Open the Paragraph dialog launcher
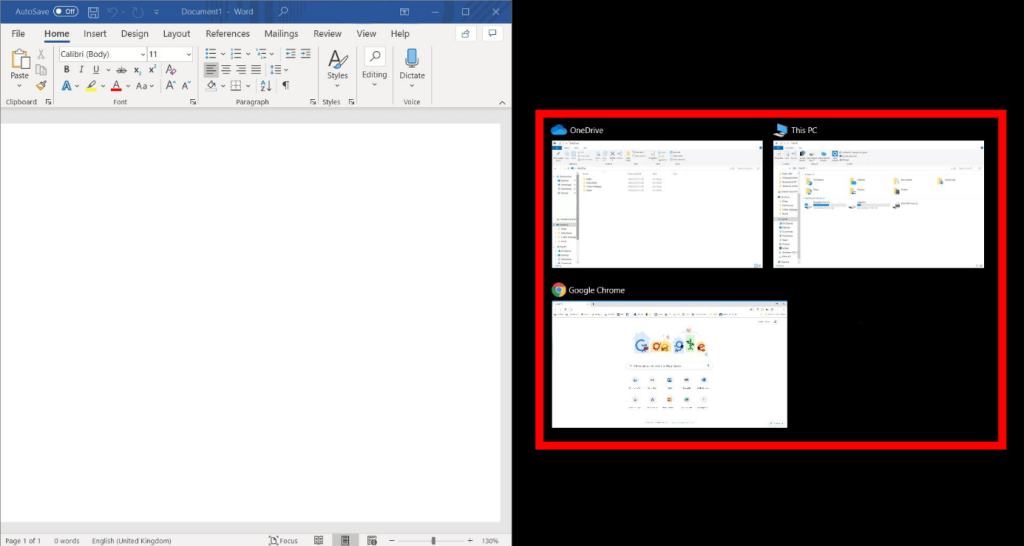The height and width of the screenshot is (546, 1024). (313, 102)
